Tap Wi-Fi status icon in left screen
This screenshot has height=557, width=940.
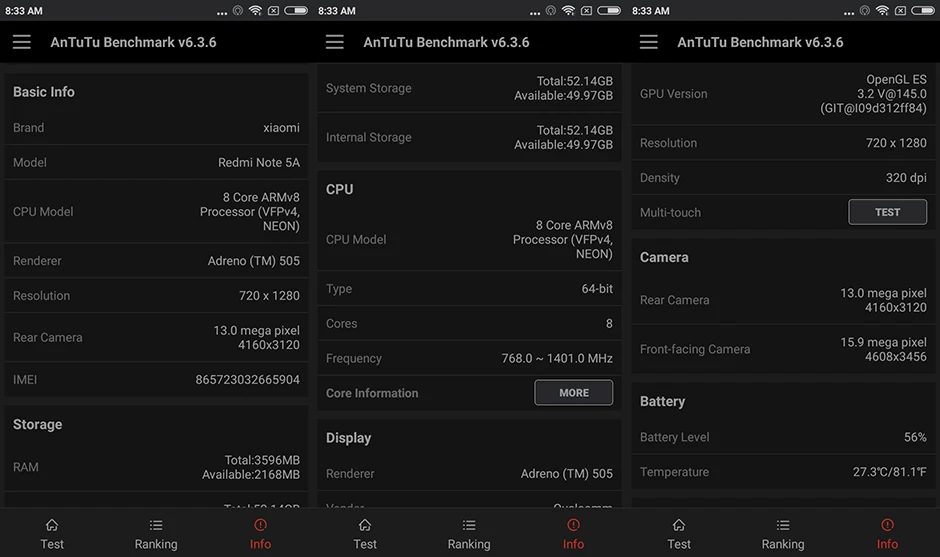point(255,10)
